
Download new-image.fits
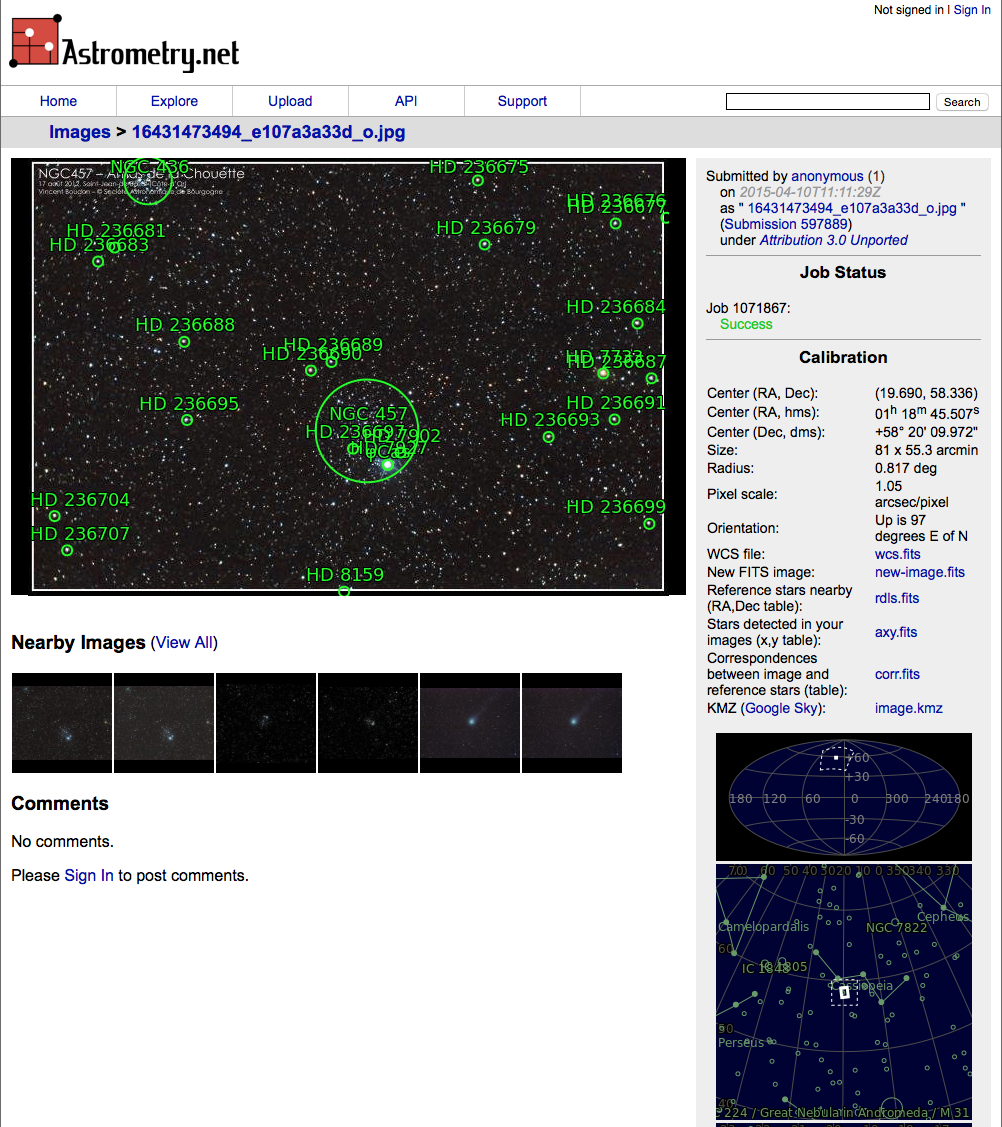coord(919,572)
